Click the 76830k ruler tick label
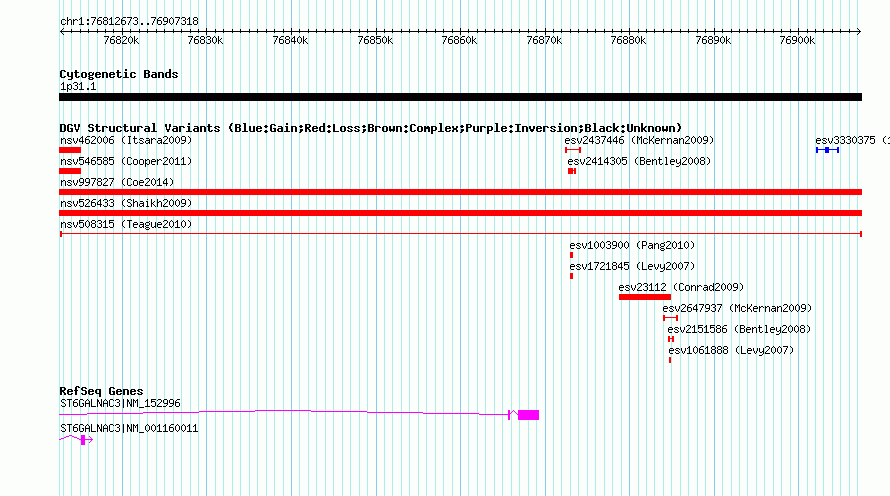890x496 pixels. tap(205, 40)
